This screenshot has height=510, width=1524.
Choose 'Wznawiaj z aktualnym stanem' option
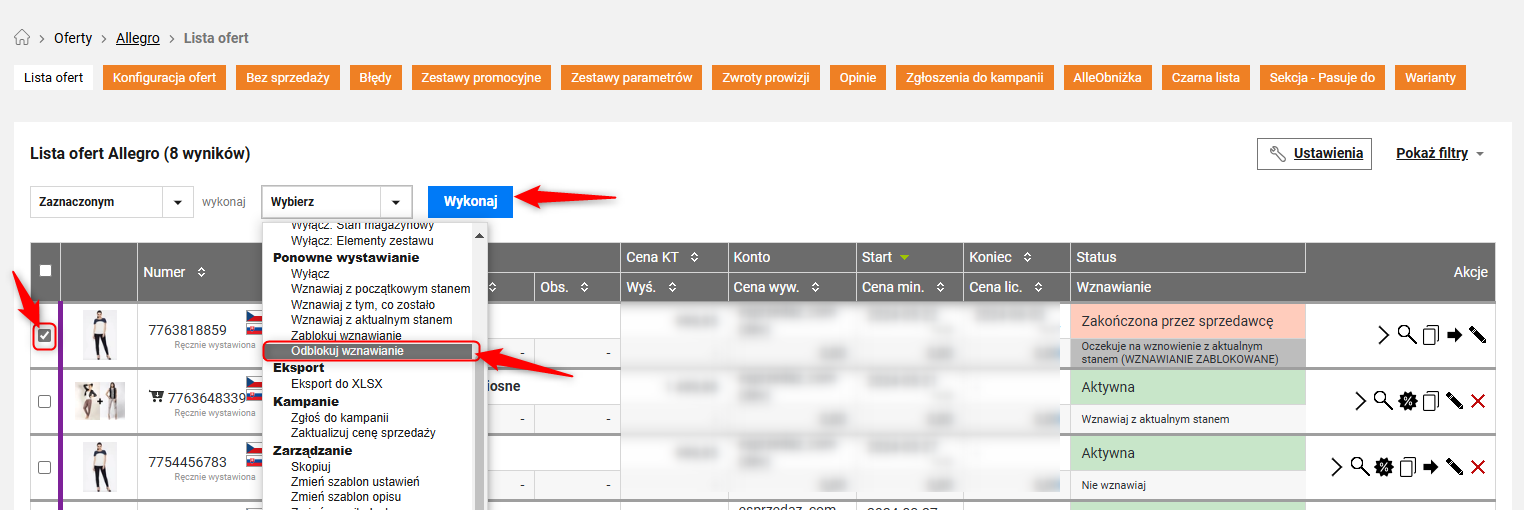[371, 319]
